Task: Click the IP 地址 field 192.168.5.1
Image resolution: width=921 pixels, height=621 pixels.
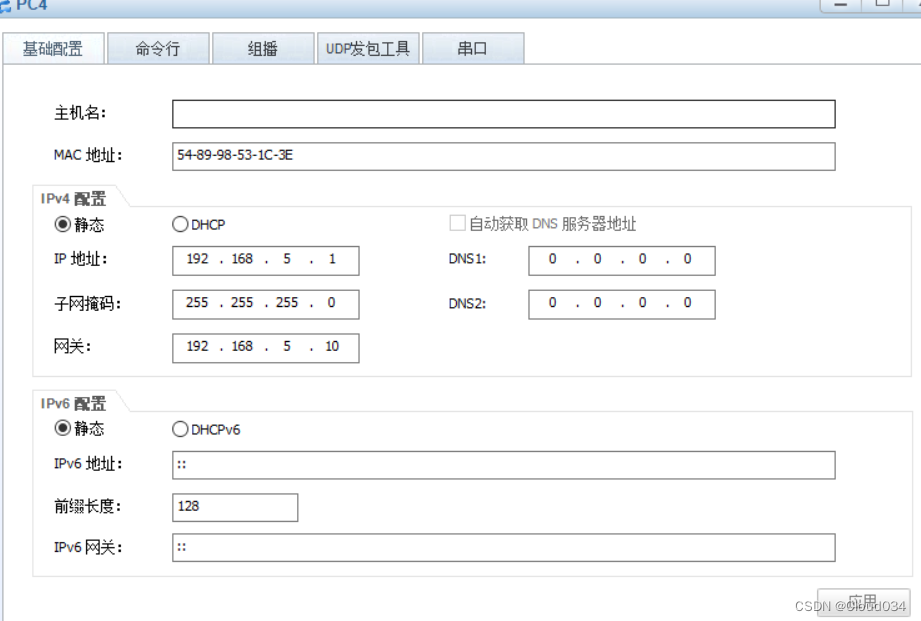Action: [x=265, y=260]
